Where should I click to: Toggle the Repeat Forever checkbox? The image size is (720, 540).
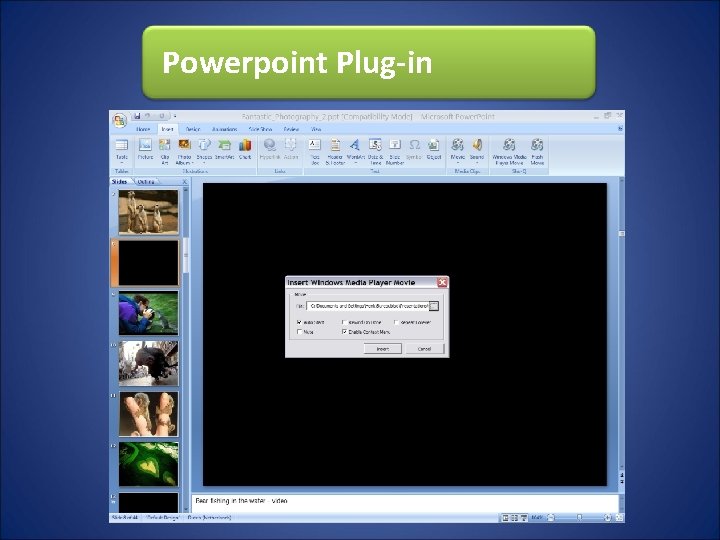(396, 322)
